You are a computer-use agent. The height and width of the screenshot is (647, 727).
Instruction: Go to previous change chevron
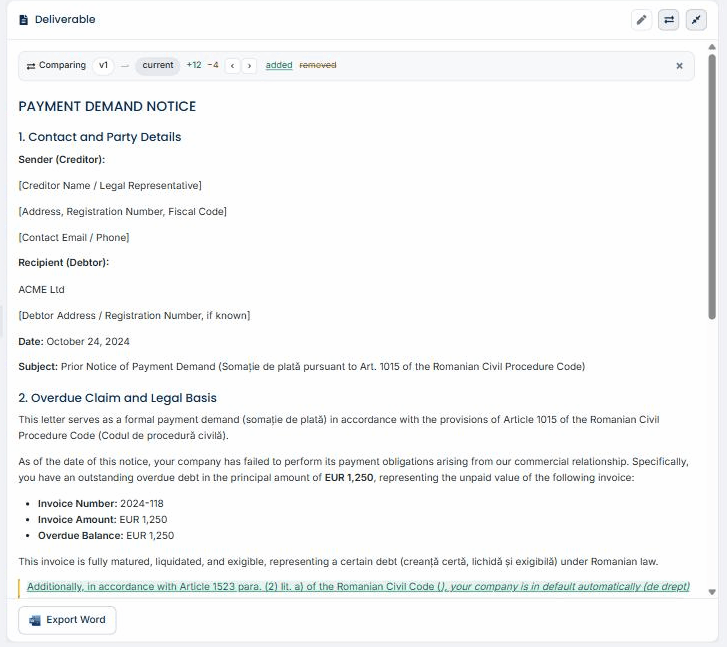(x=232, y=66)
